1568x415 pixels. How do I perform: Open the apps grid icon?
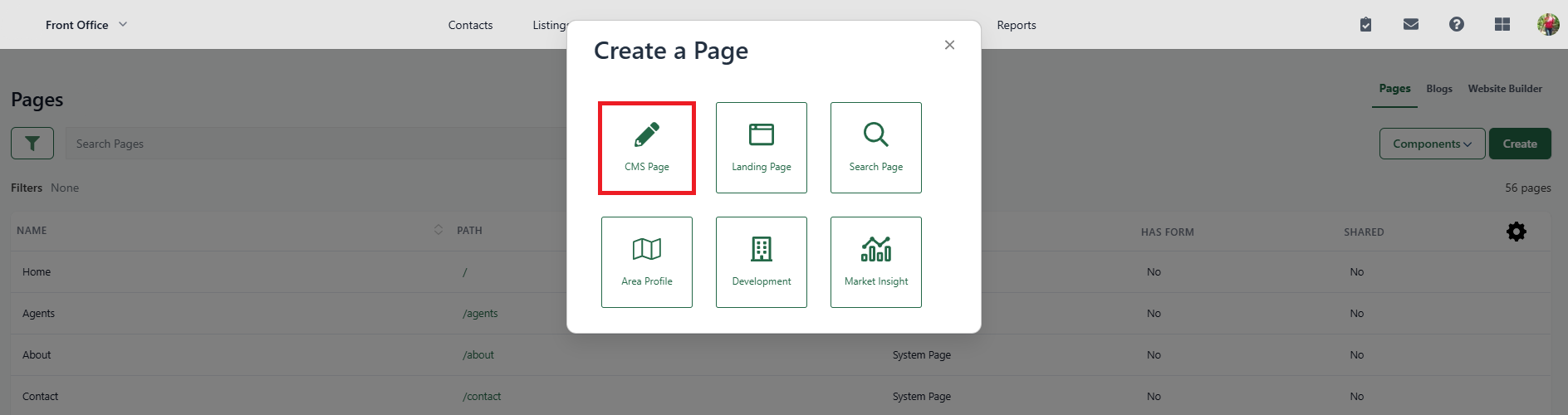click(1502, 25)
